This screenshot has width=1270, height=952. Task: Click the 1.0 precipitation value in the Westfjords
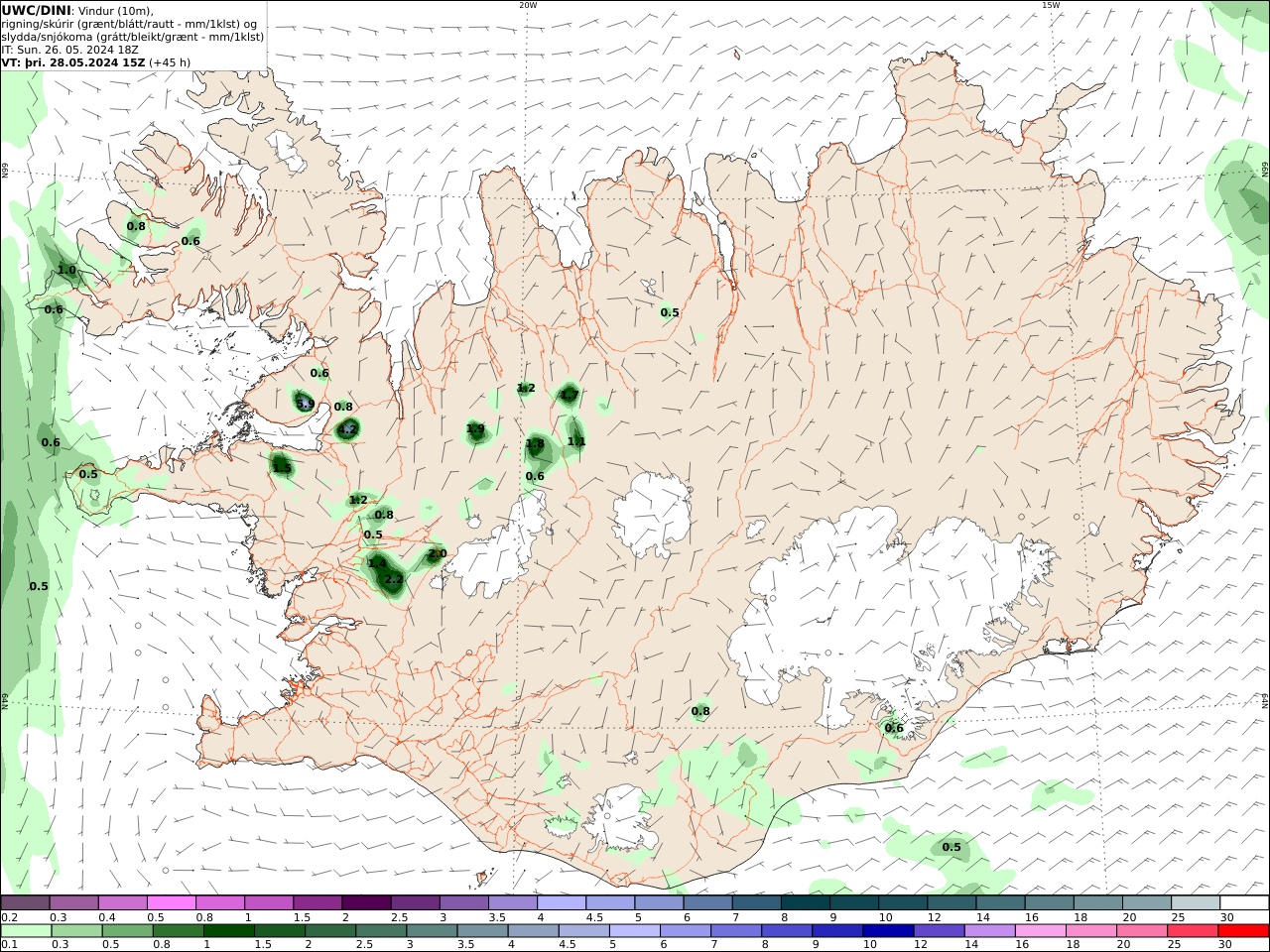point(66,270)
